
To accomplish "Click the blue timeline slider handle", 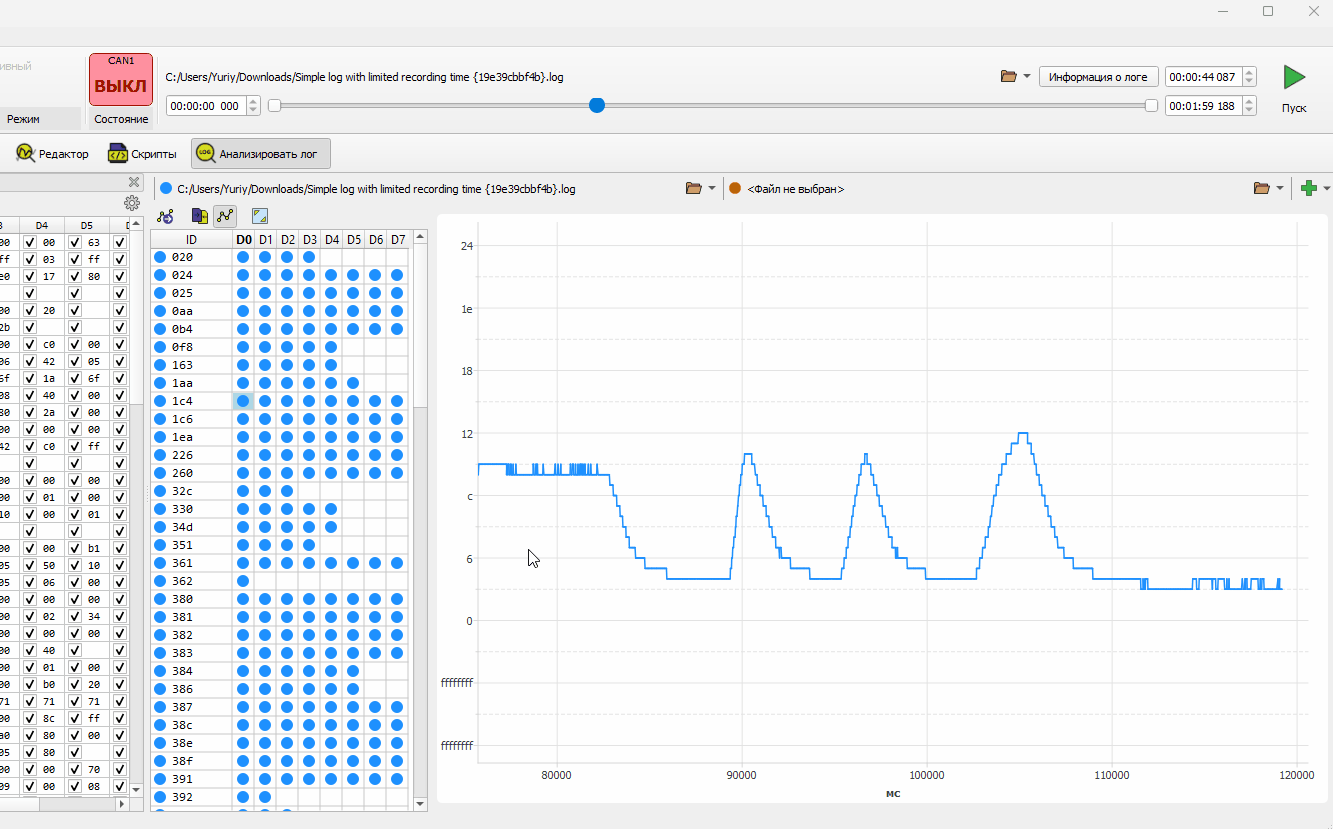I will tap(597, 105).
